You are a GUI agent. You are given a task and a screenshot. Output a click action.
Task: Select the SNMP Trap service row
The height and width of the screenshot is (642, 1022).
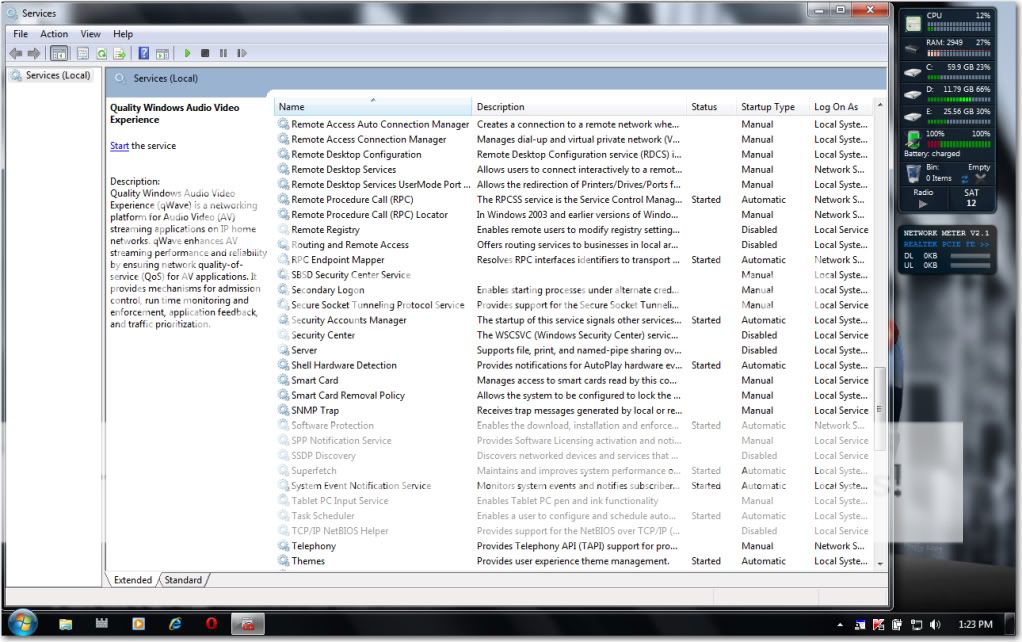click(x=574, y=411)
